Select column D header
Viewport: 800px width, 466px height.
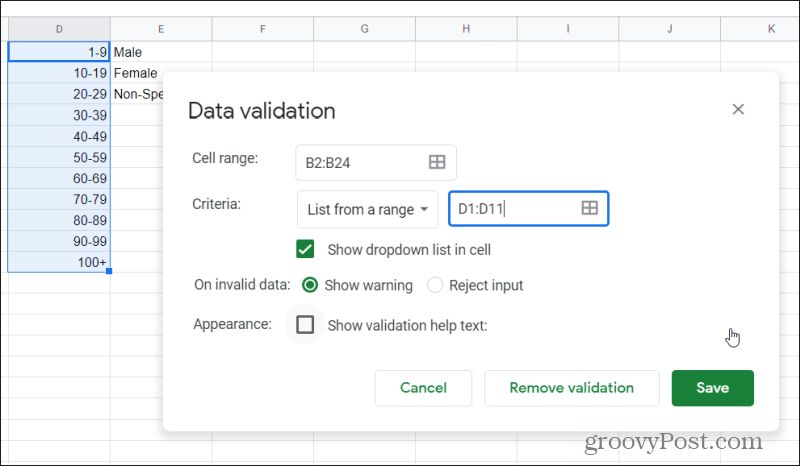coord(58,30)
